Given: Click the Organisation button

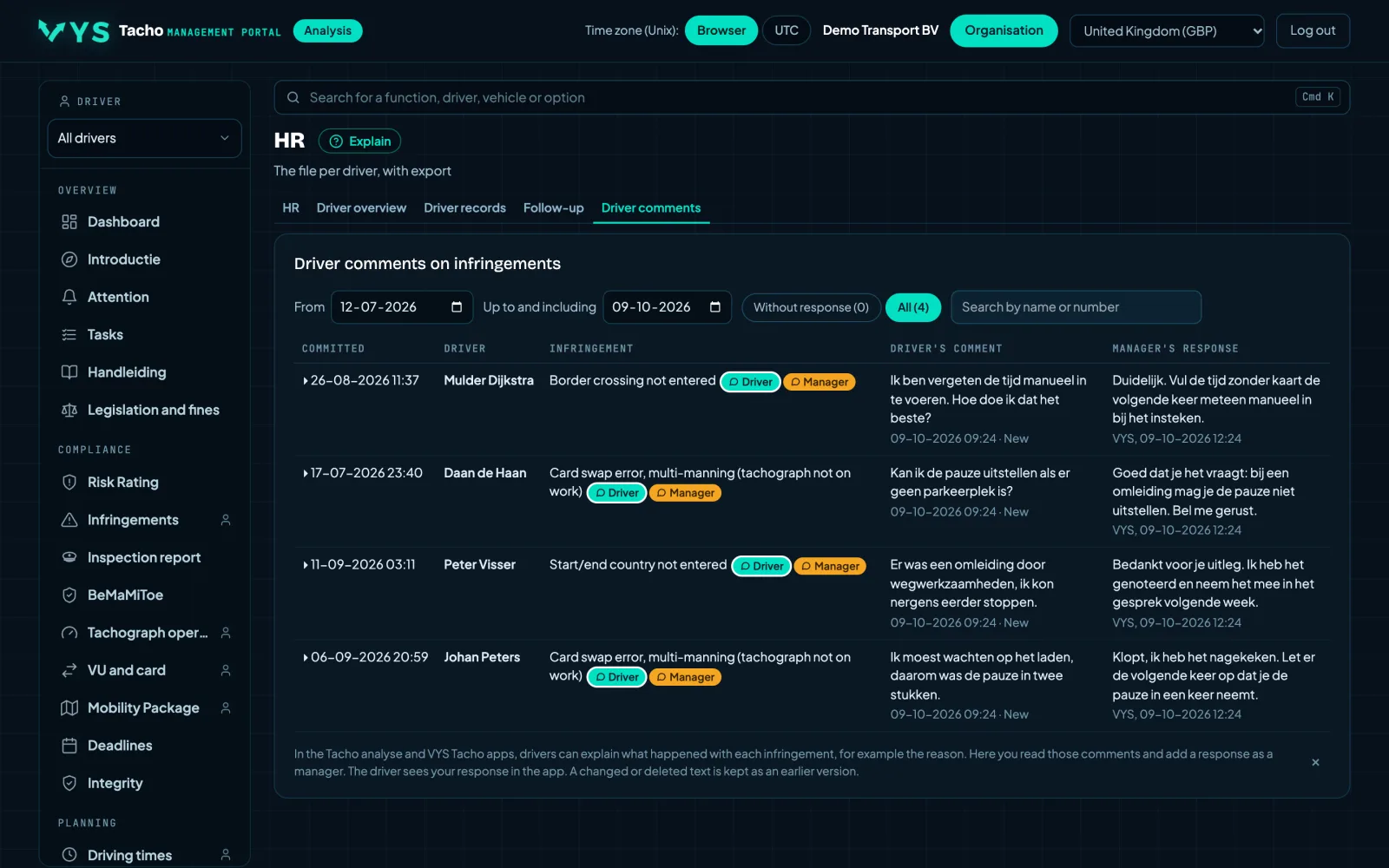Looking at the screenshot, I should point(1004,30).
